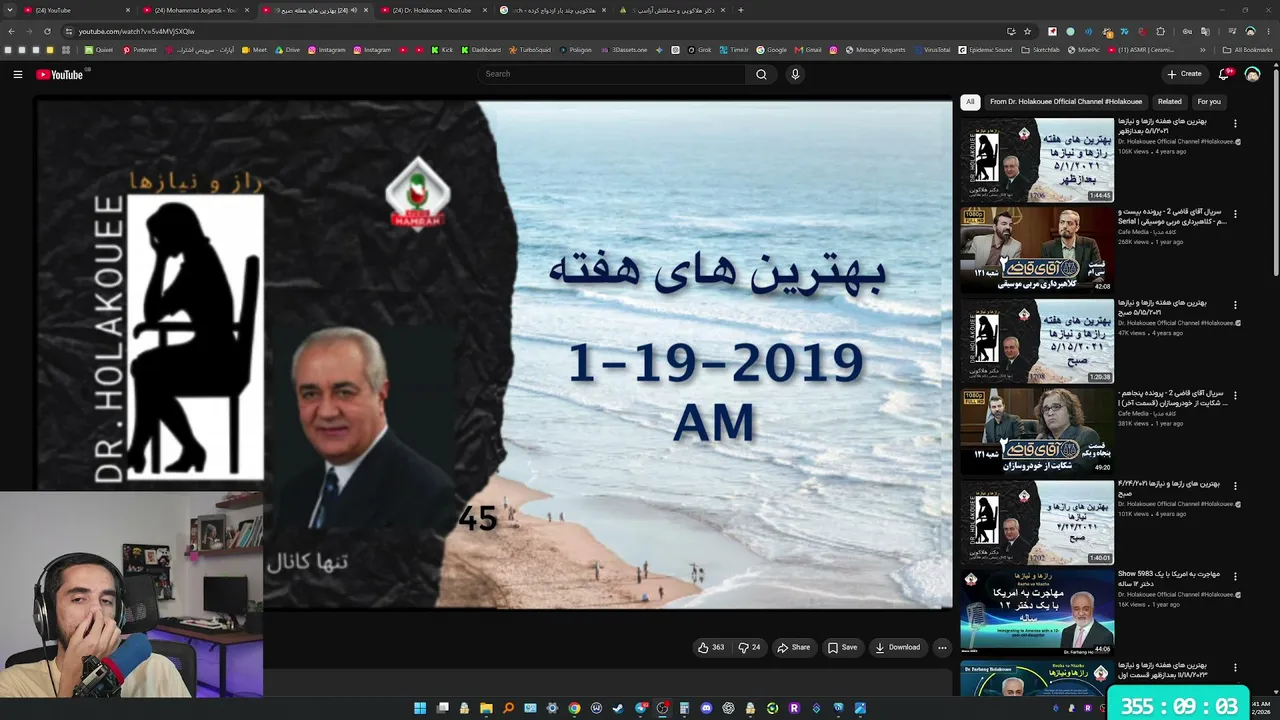This screenshot has width=1280, height=720.
Task: Go to the YouTube home logo
Action: coord(60,74)
